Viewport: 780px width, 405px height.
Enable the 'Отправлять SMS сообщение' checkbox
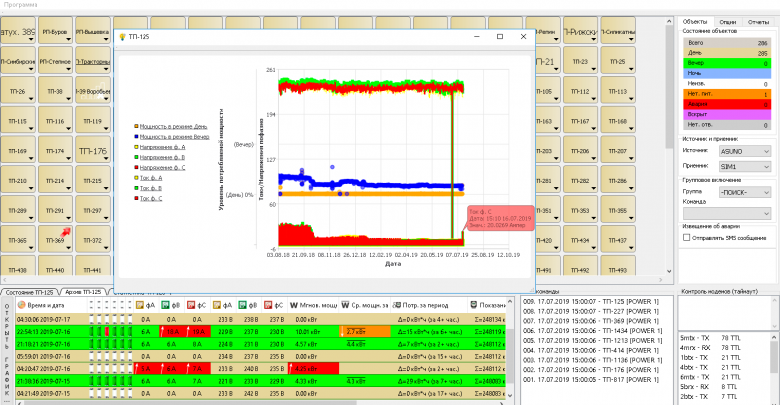[687, 239]
